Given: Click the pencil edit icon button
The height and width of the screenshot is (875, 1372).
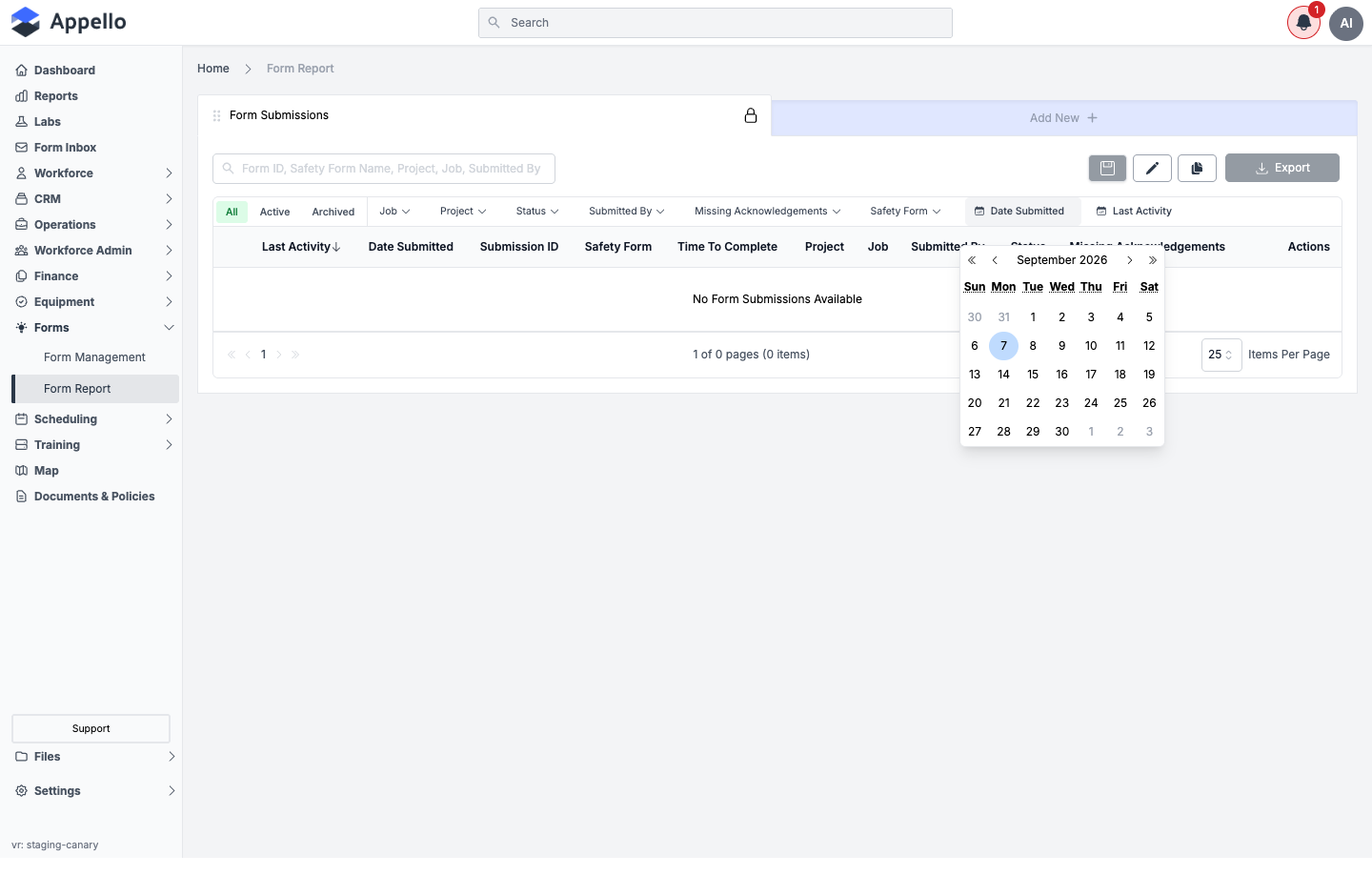Looking at the screenshot, I should pyautogui.click(x=1152, y=168).
